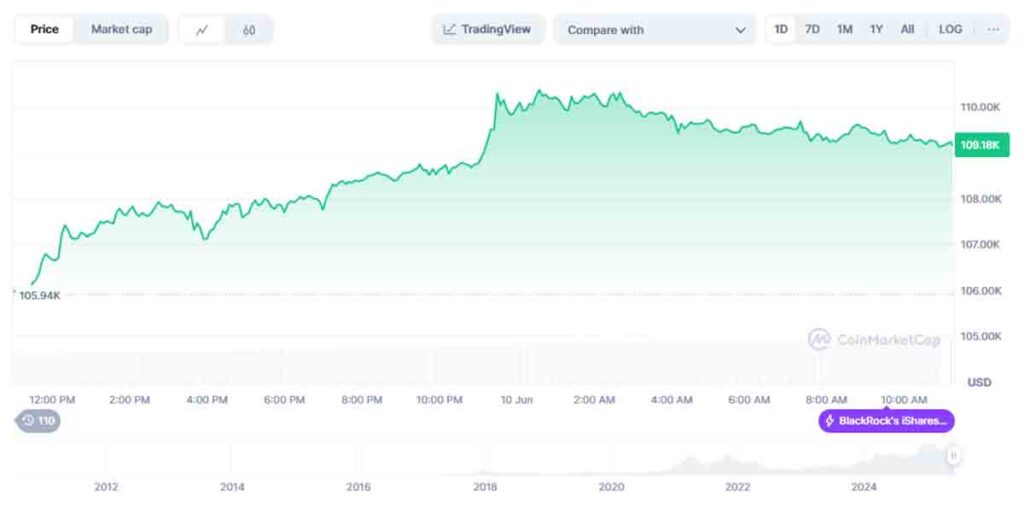
Task: Select the All time range
Action: [907, 29]
